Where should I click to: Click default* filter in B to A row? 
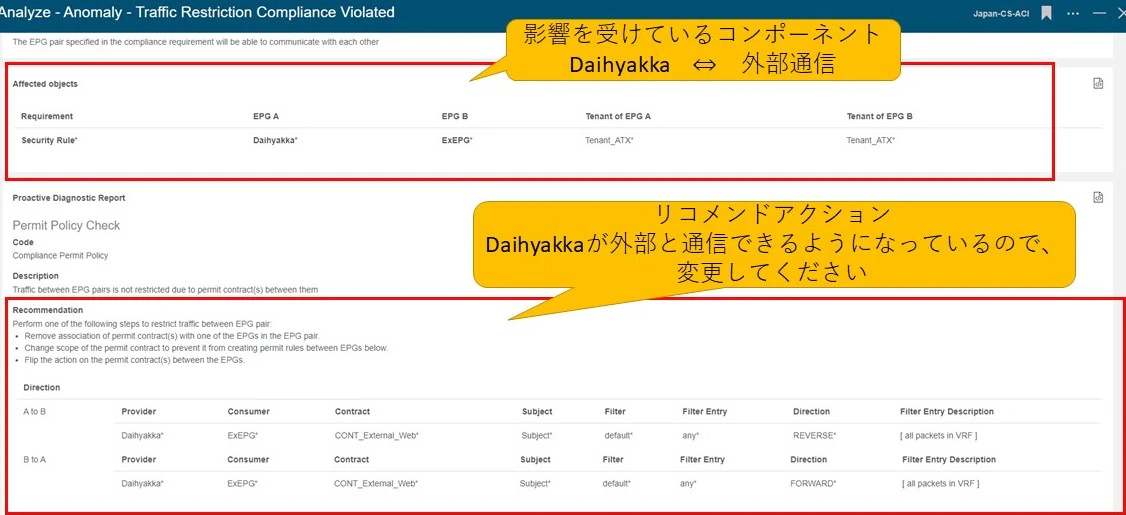click(x=616, y=483)
